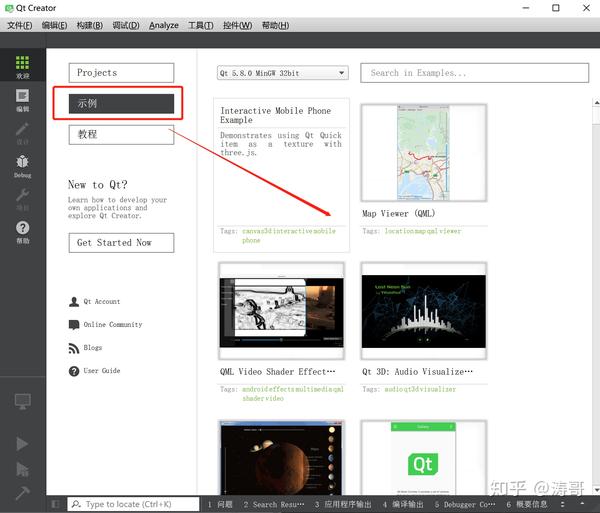Open Help mode question mark icon
The height and width of the screenshot is (513, 600).
[22, 232]
